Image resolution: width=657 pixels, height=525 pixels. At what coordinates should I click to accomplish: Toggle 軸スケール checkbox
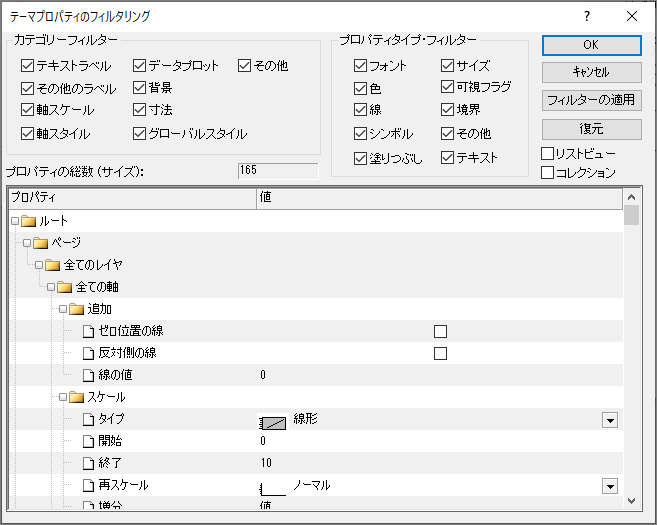click(27, 110)
